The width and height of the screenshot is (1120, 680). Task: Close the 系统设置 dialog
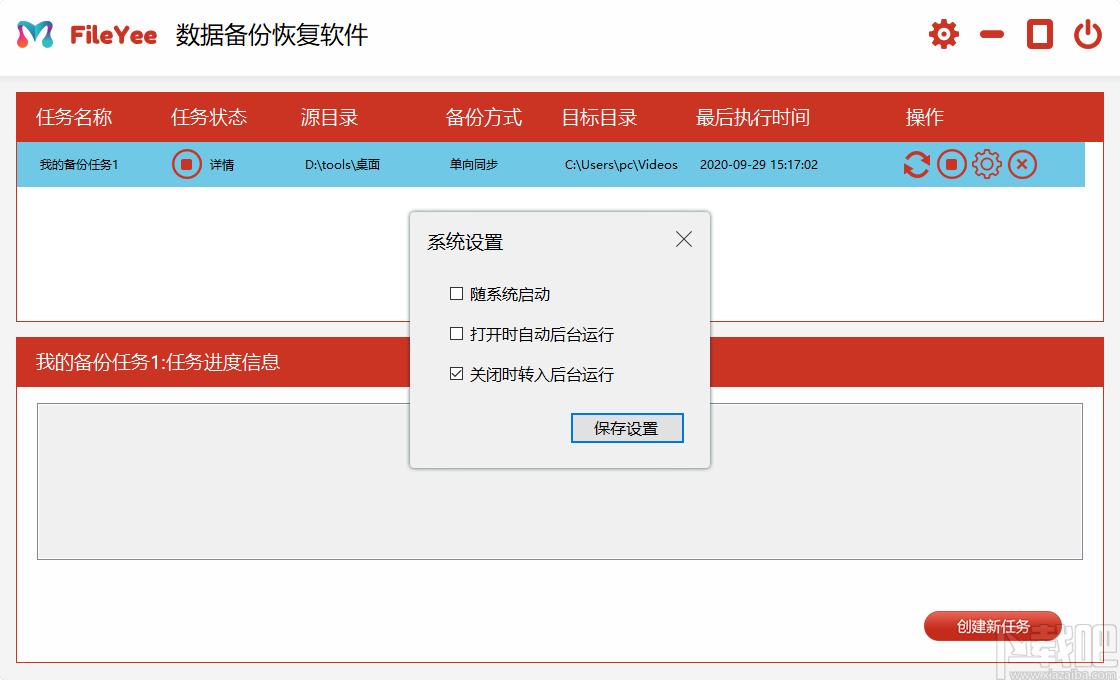click(684, 239)
